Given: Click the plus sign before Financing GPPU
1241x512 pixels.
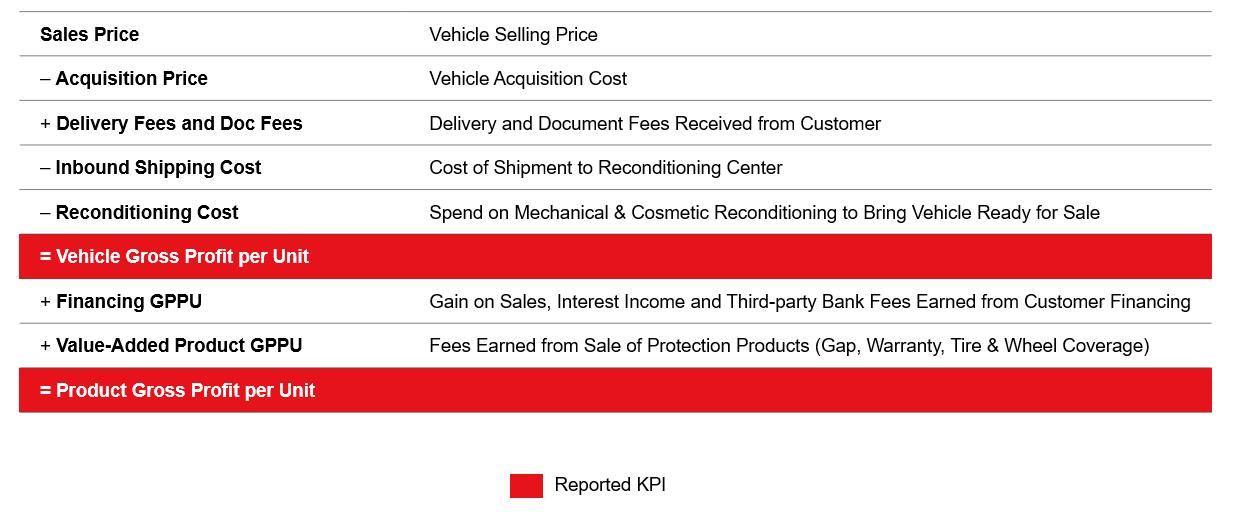Looking at the screenshot, I should click(x=45, y=301).
